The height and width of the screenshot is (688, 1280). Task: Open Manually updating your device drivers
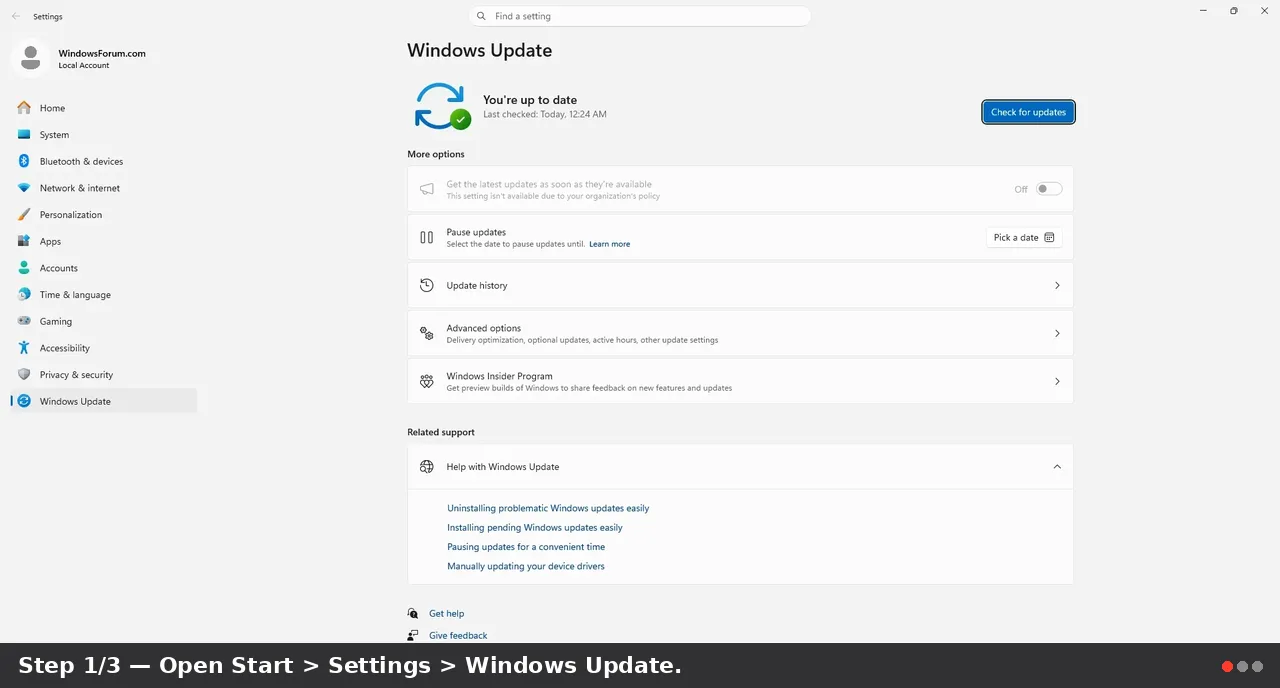coord(526,566)
